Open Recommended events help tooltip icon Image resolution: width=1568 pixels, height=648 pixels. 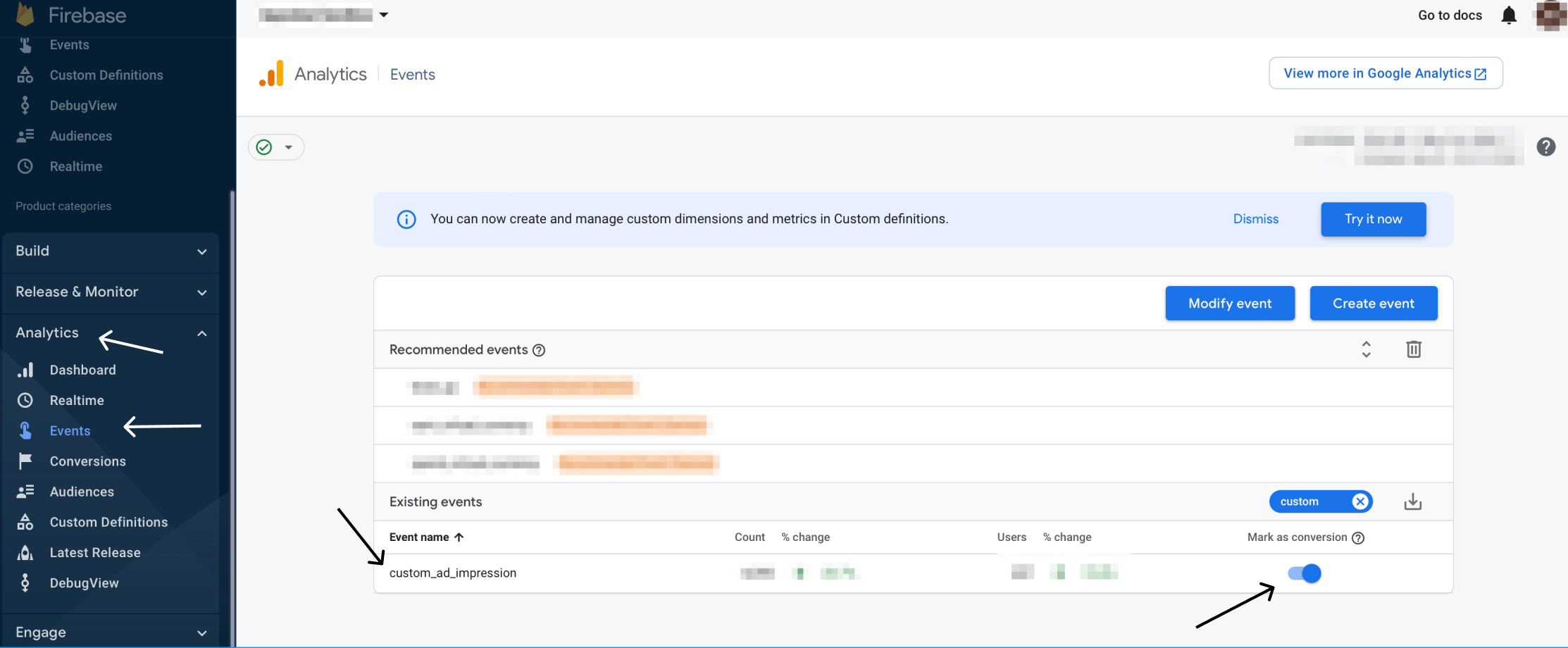[x=539, y=350]
